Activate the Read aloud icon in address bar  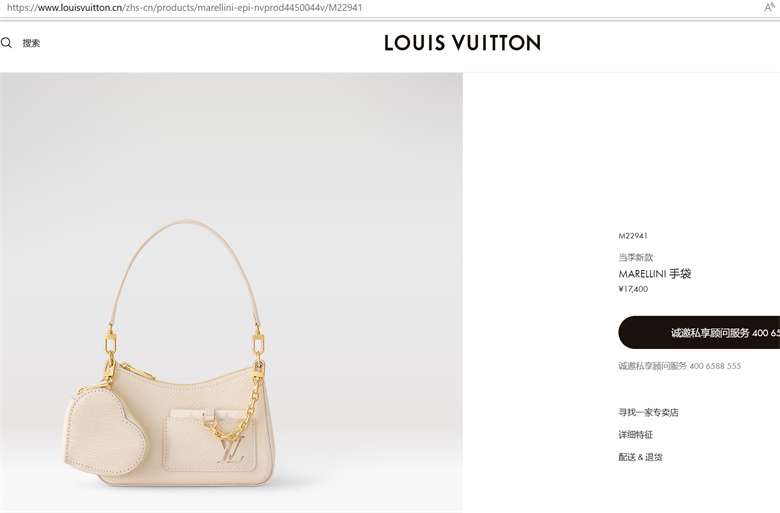click(769, 7)
